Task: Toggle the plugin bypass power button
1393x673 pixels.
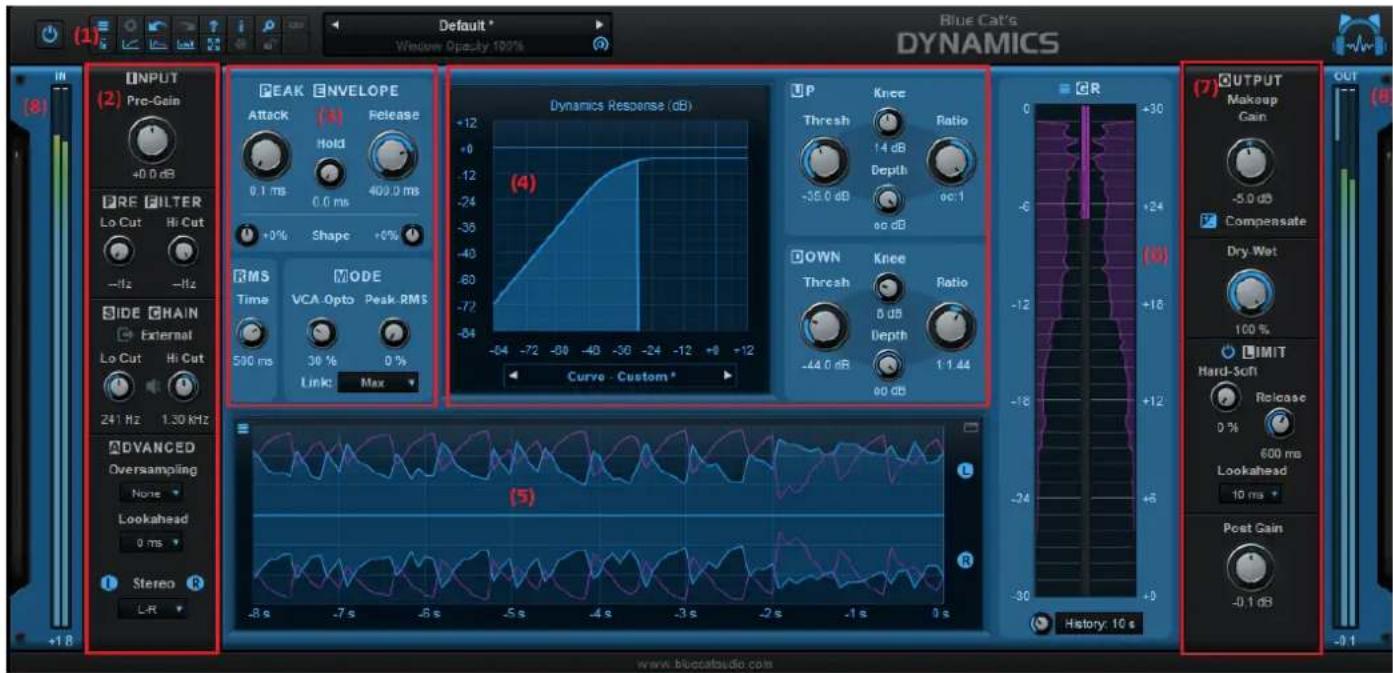Action: pos(50,35)
